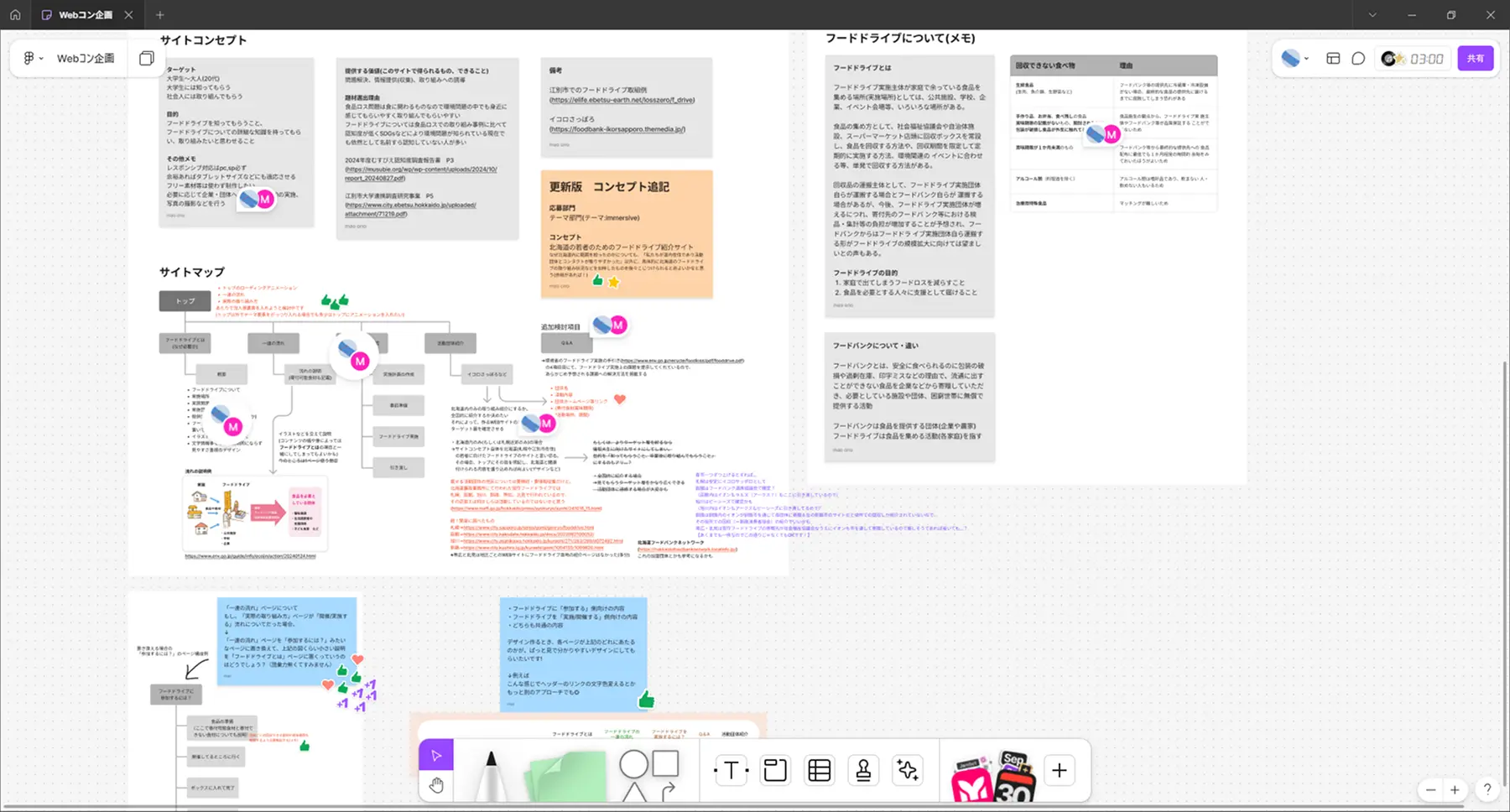
Task: Expand the user avatar dropdown
Action: pos(1295,59)
